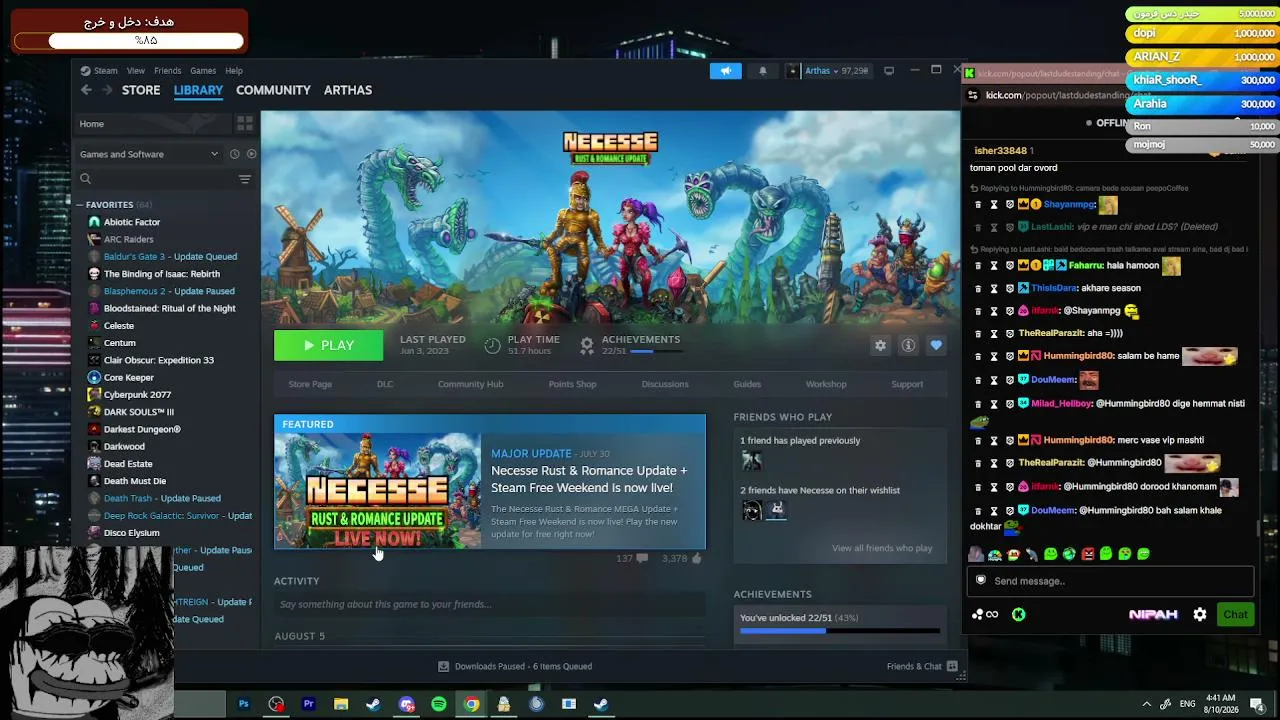Toggle Necesse favorite heart icon

936,345
